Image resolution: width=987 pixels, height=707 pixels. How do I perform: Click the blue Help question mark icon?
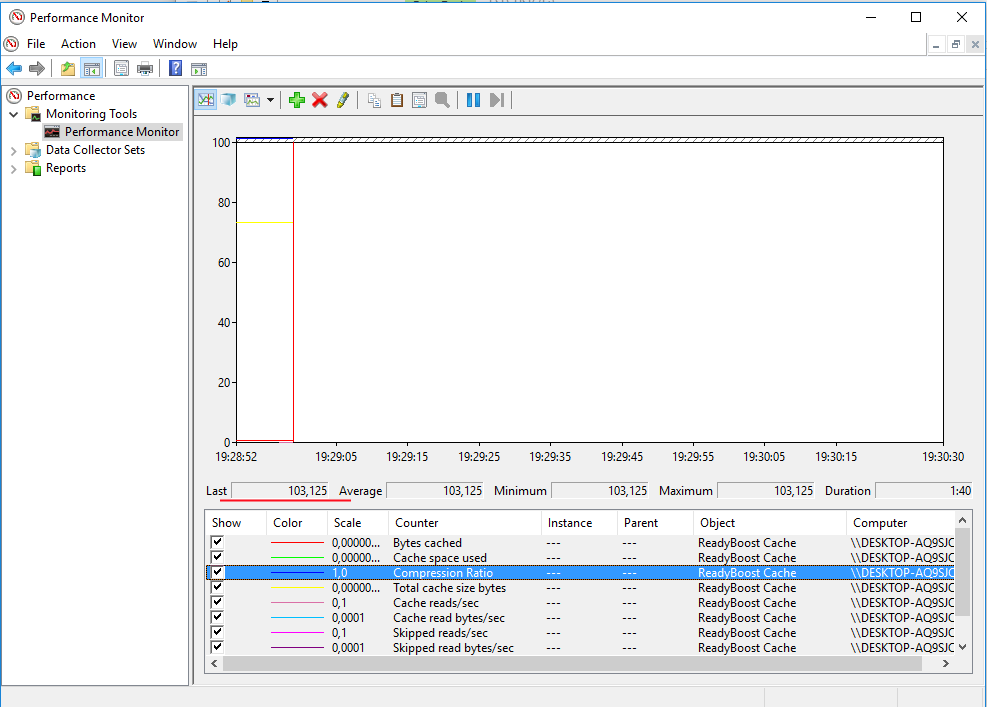pyautogui.click(x=176, y=68)
